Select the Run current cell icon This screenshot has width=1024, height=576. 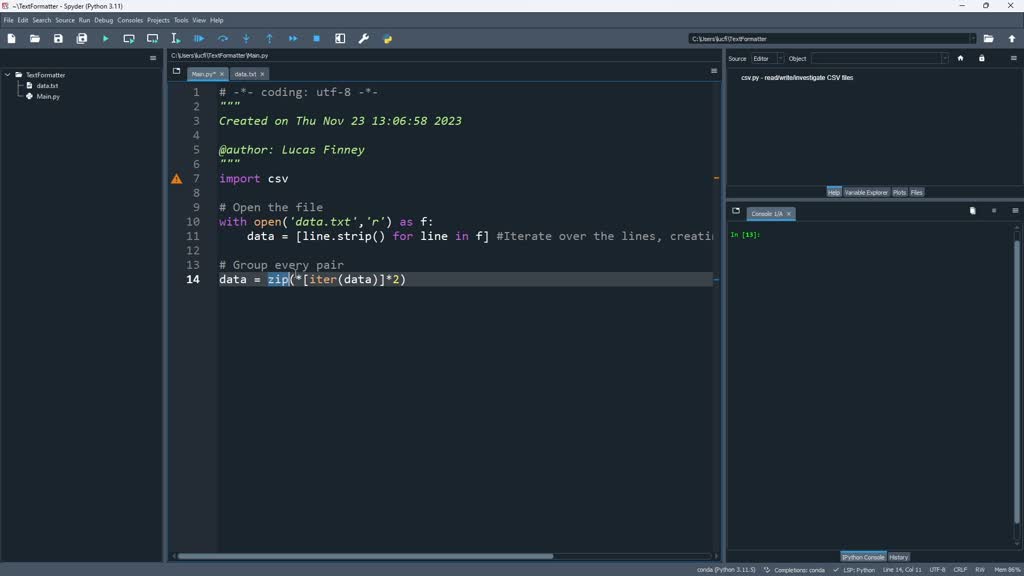129,38
